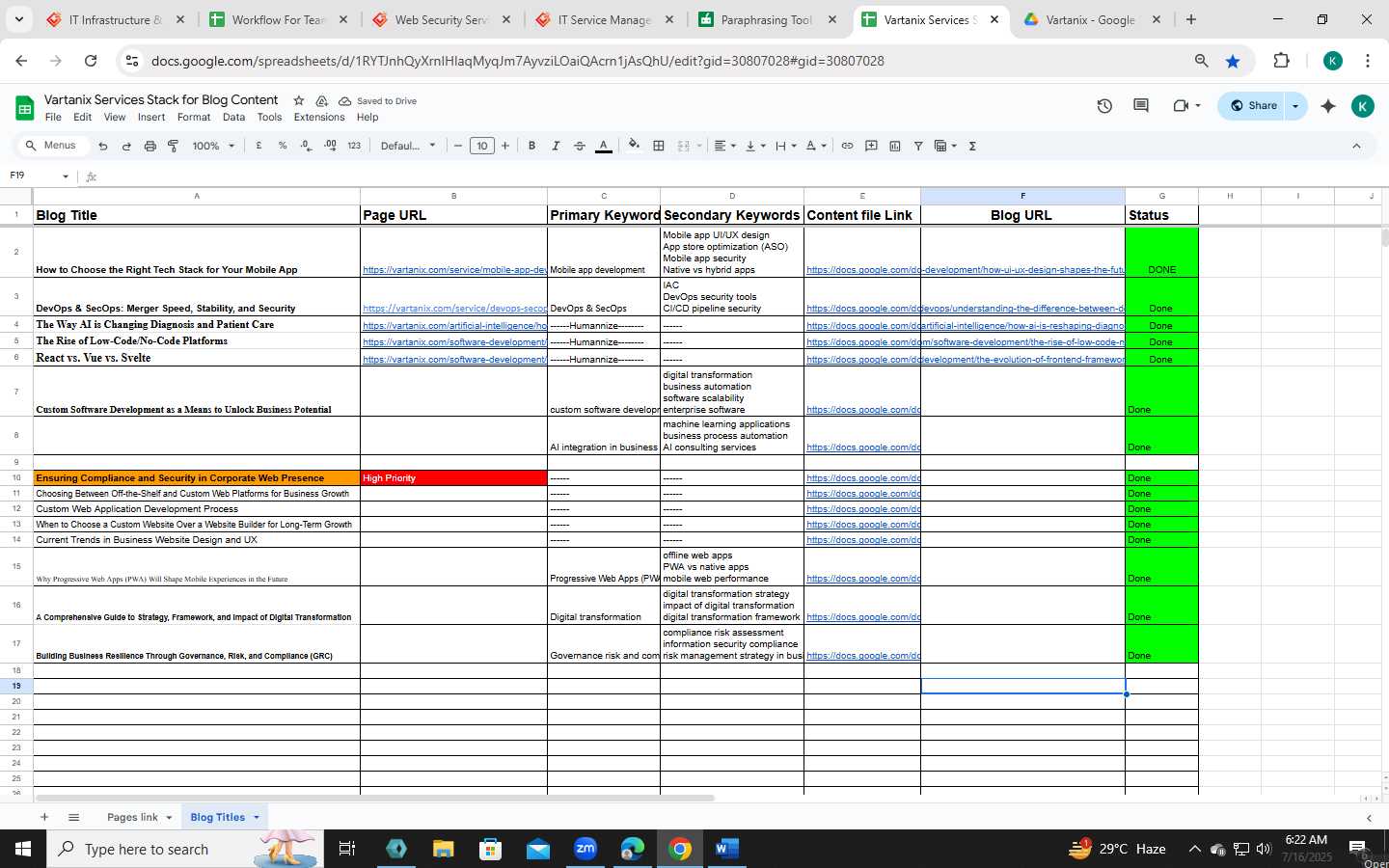The height and width of the screenshot is (868, 1389).
Task: Apply percent format icon
Action: [x=283, y=146]
